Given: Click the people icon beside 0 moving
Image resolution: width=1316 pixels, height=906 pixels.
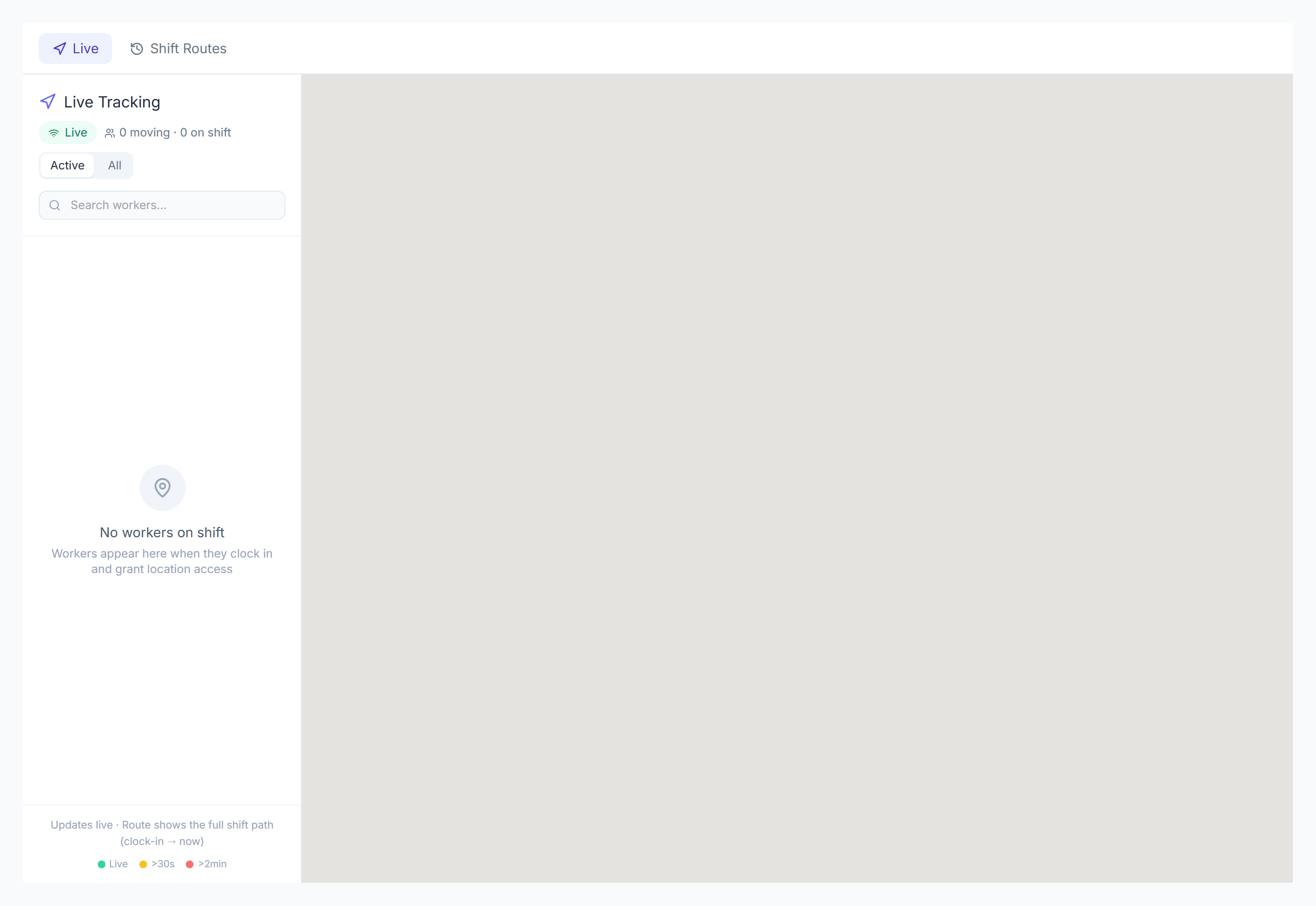Looking at the screenshot, I should click(x=110, y=133).
